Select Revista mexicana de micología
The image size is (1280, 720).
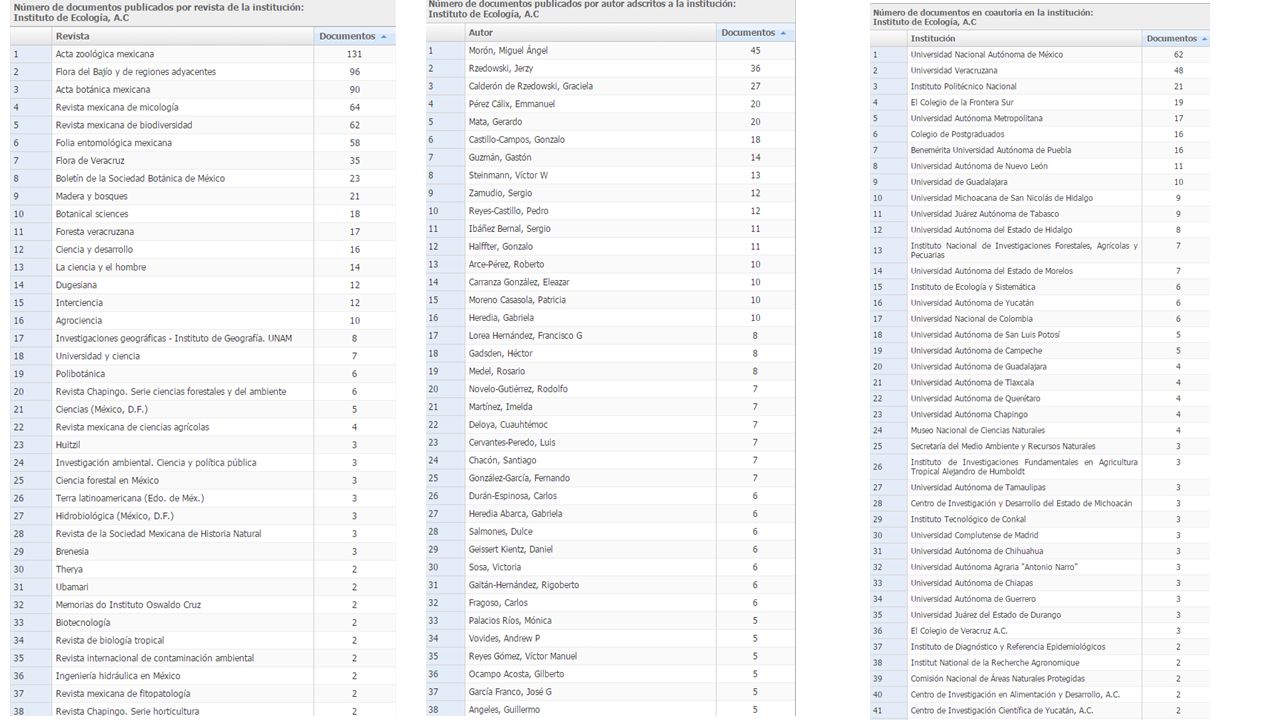[203, 107]
